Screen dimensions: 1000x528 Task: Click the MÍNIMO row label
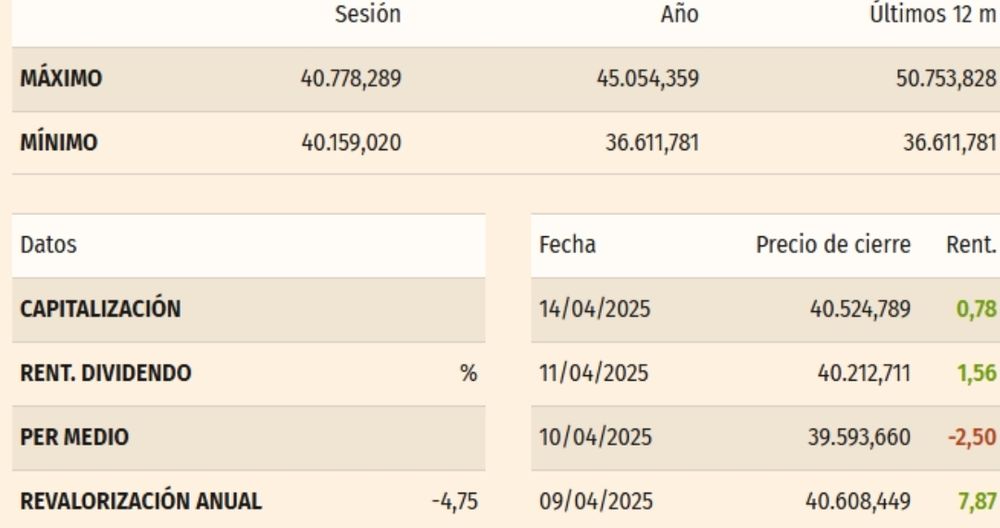59,143
